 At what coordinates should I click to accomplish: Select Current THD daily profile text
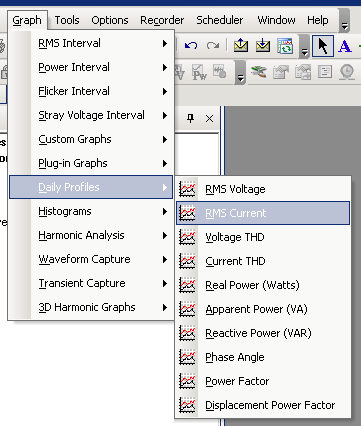click(235, 261)
